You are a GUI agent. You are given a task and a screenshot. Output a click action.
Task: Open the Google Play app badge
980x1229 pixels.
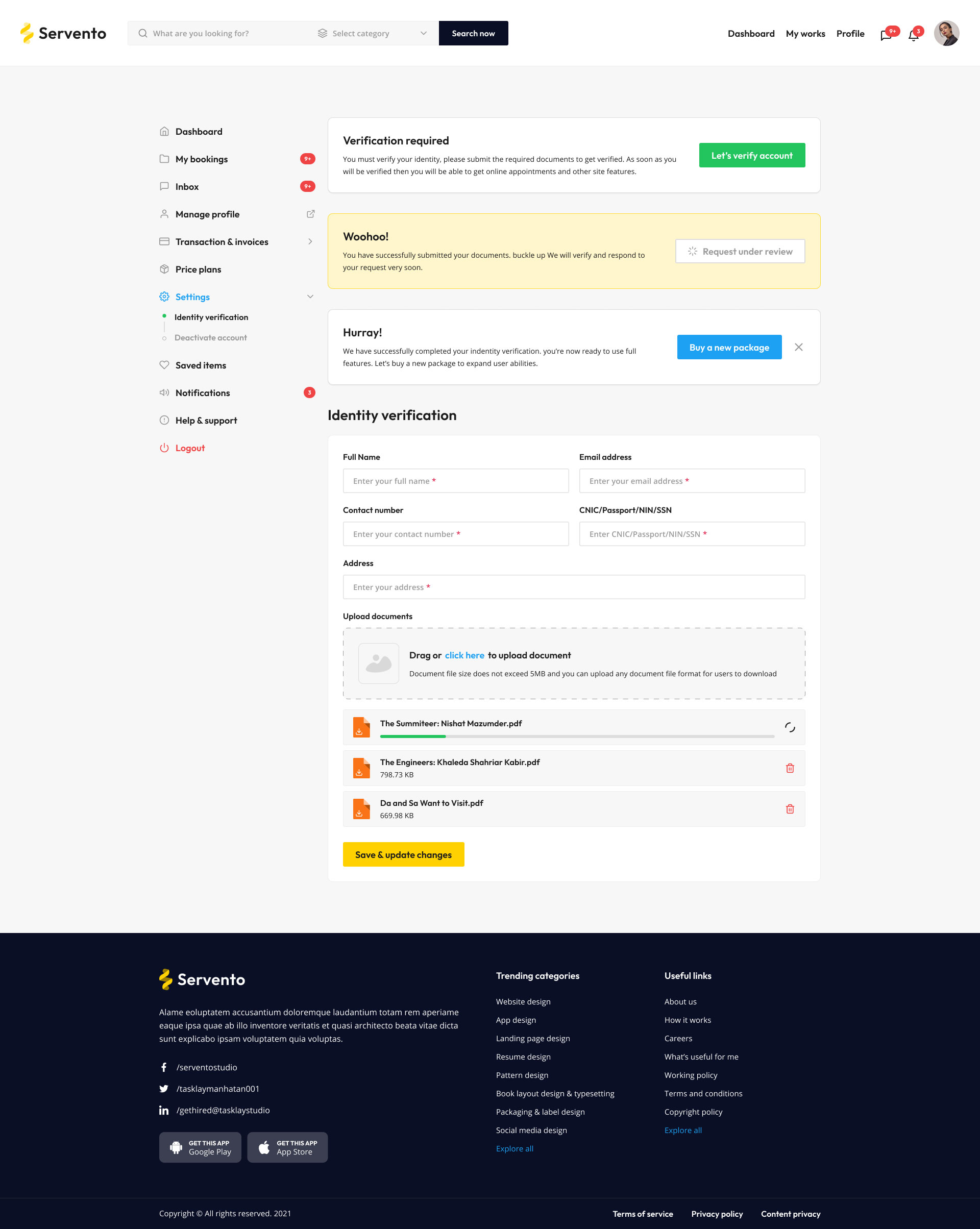[x=200, y=1147]
